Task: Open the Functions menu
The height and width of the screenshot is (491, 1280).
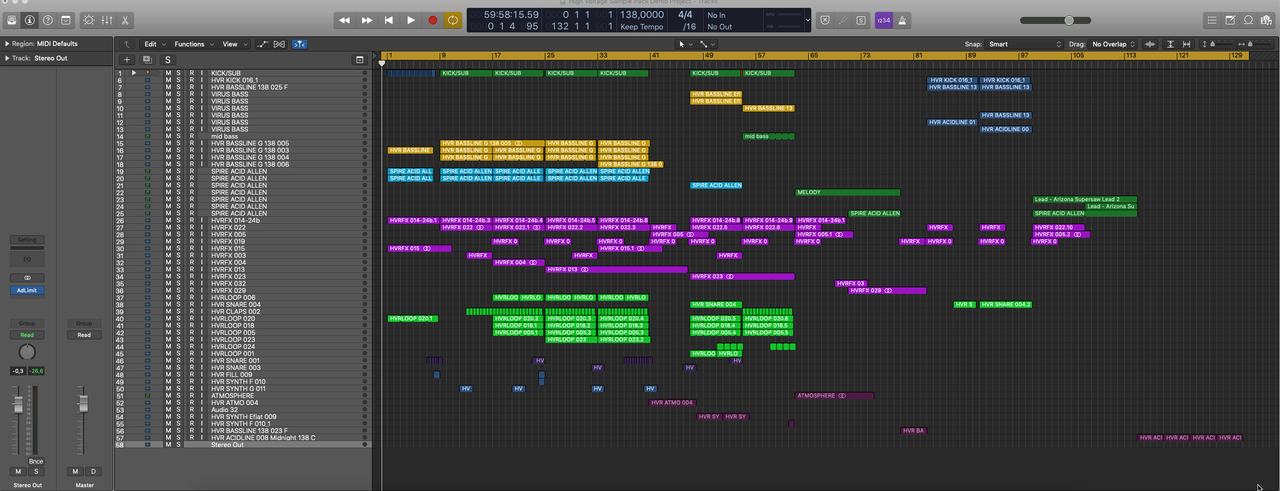Action: coord(193,44)
